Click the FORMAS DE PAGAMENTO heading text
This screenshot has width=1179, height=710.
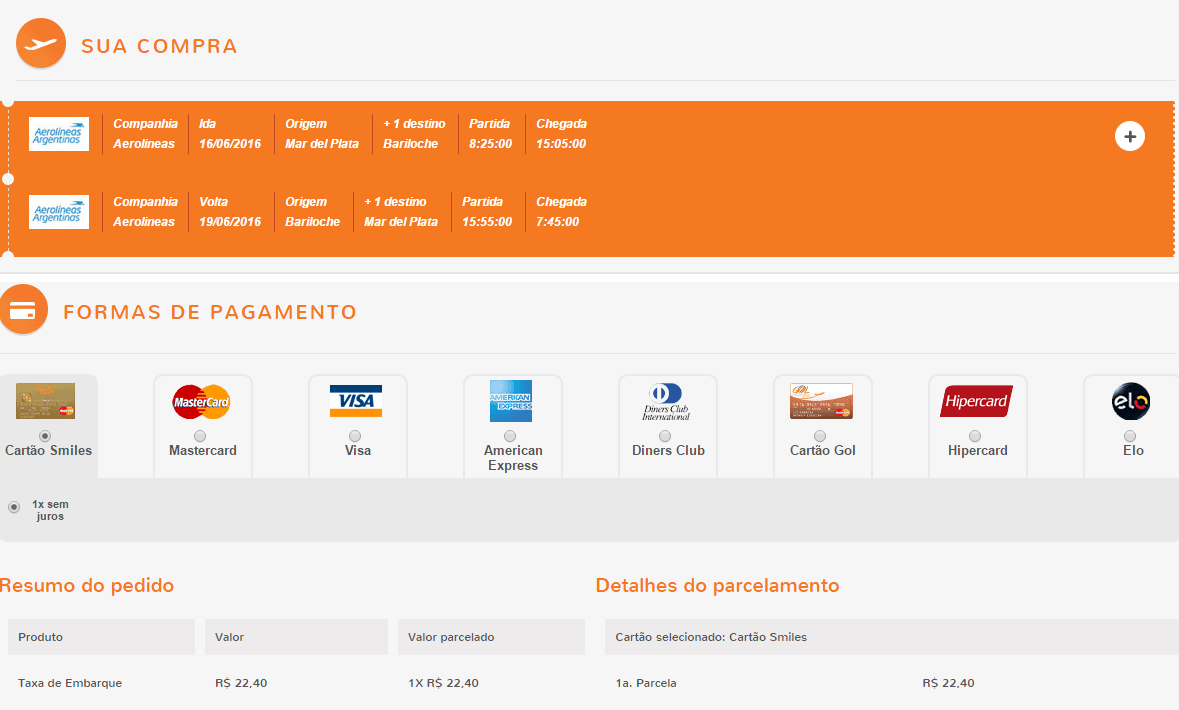(210, 312)
